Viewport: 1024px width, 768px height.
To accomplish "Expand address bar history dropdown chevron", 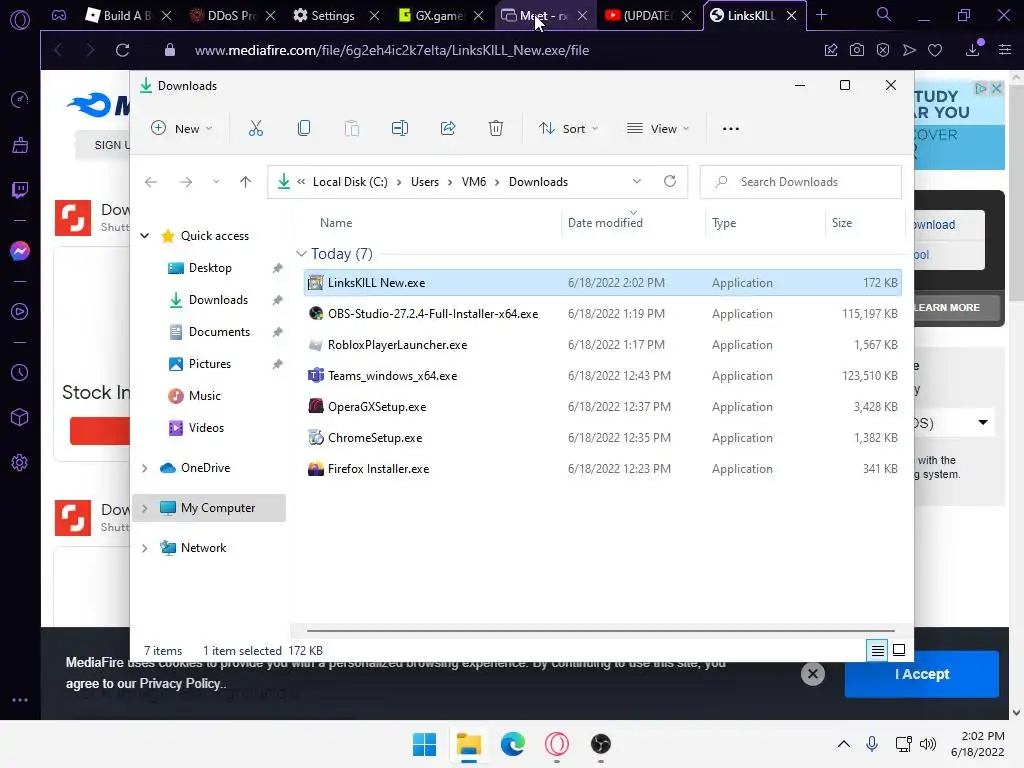I will click(637, 182).
